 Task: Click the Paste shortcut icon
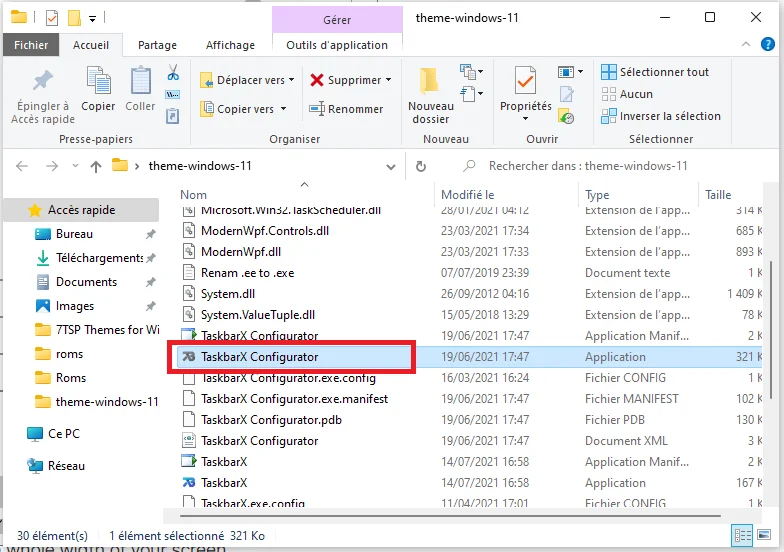(172, 116)
